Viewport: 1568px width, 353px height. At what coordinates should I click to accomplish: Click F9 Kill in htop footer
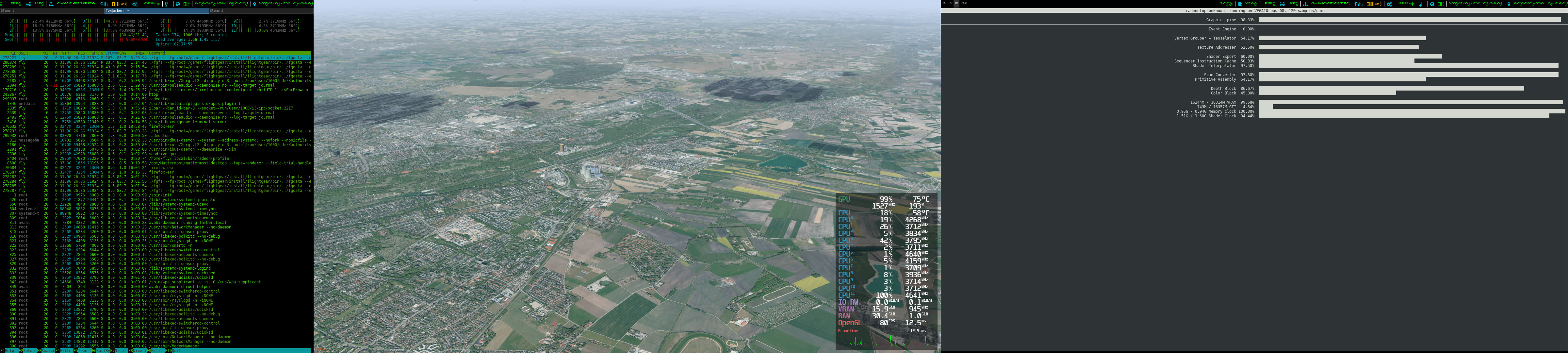point(155,351)
